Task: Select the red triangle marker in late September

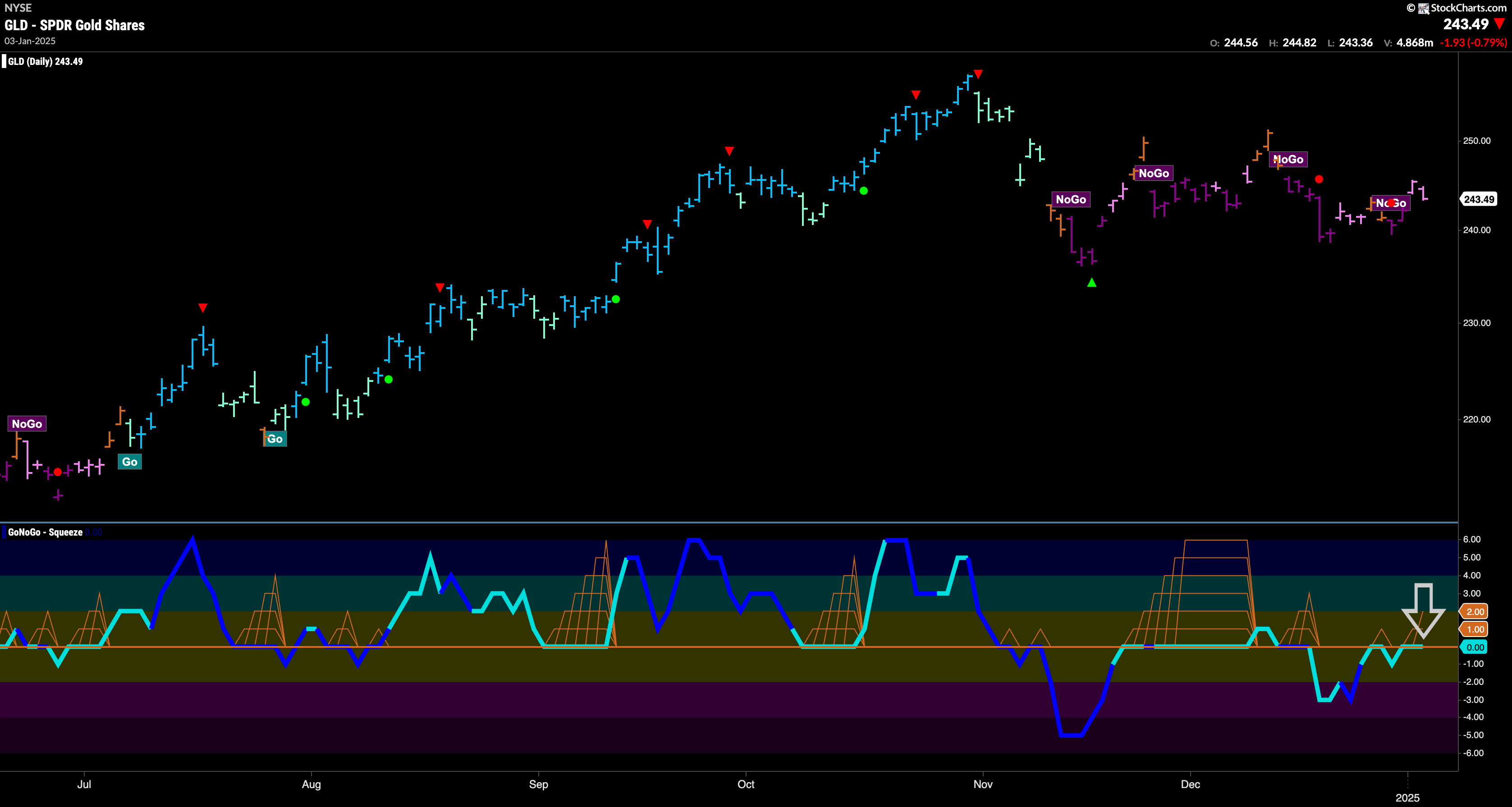Action: [x=729, y=151]
